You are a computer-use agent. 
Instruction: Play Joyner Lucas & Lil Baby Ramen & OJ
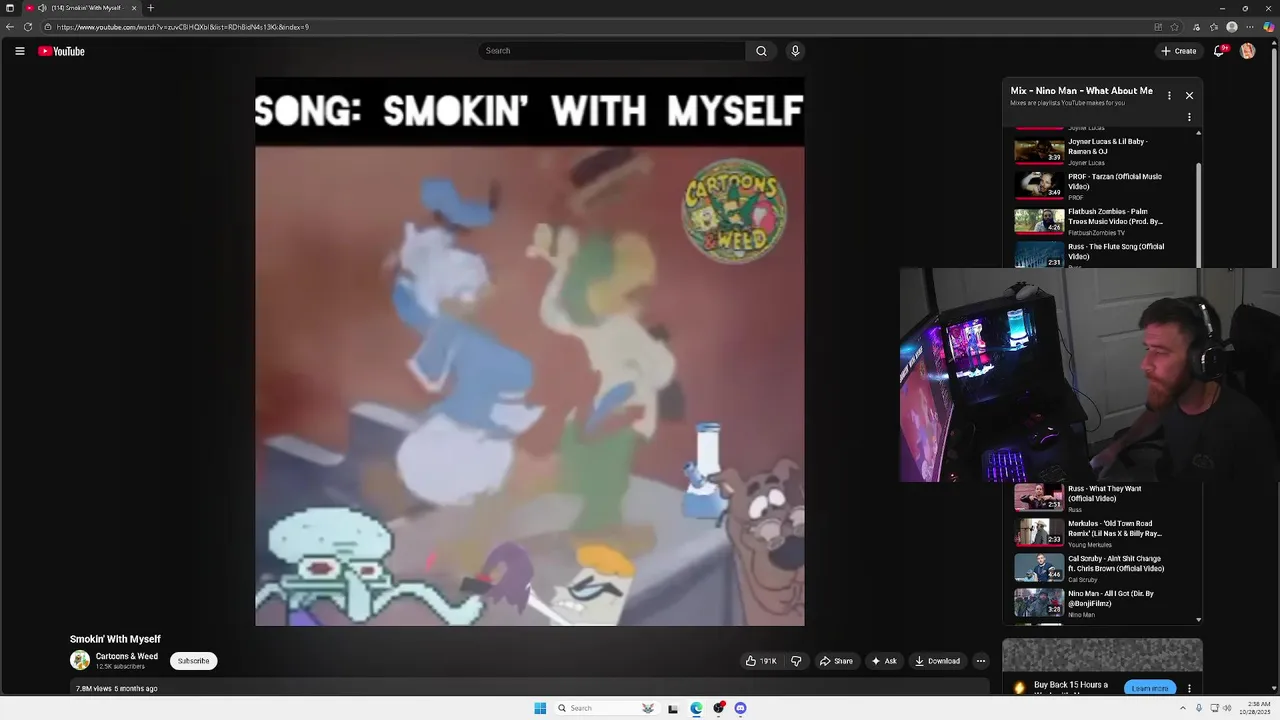point(1103,151)
